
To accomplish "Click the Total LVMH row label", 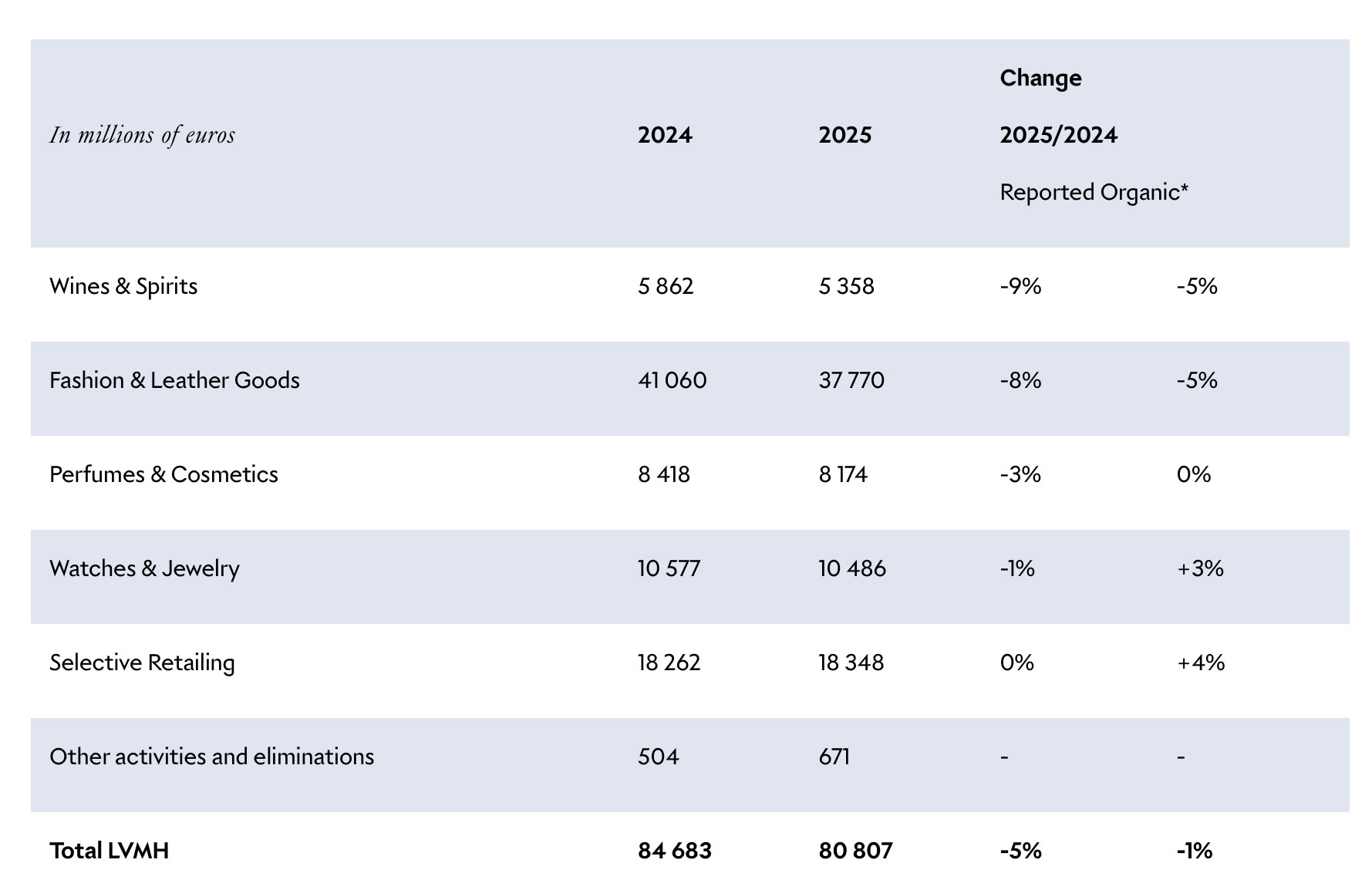I will pyautogui.click(x=109, y=851).
